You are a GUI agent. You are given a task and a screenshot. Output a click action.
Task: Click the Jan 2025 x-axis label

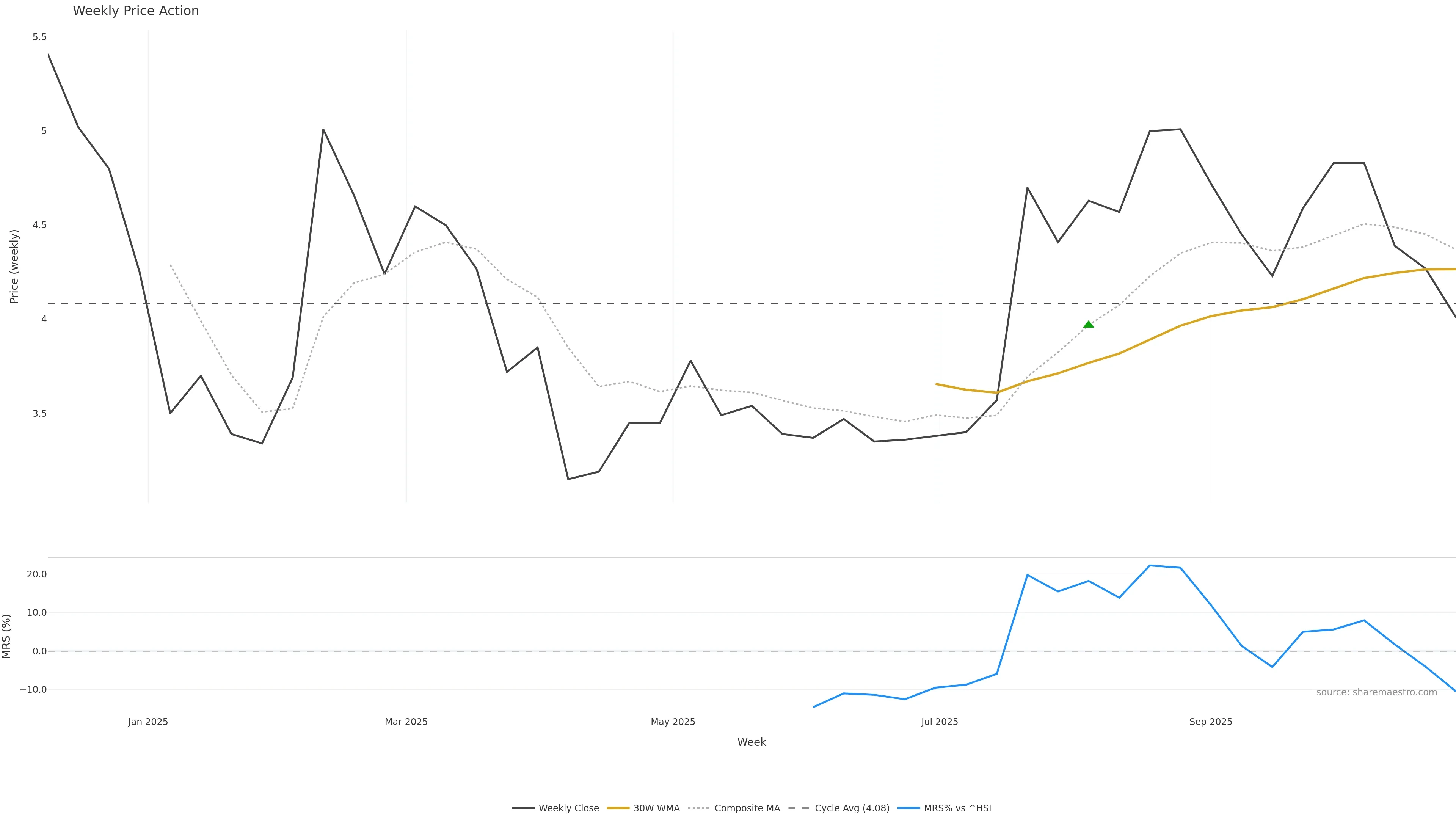148,722
